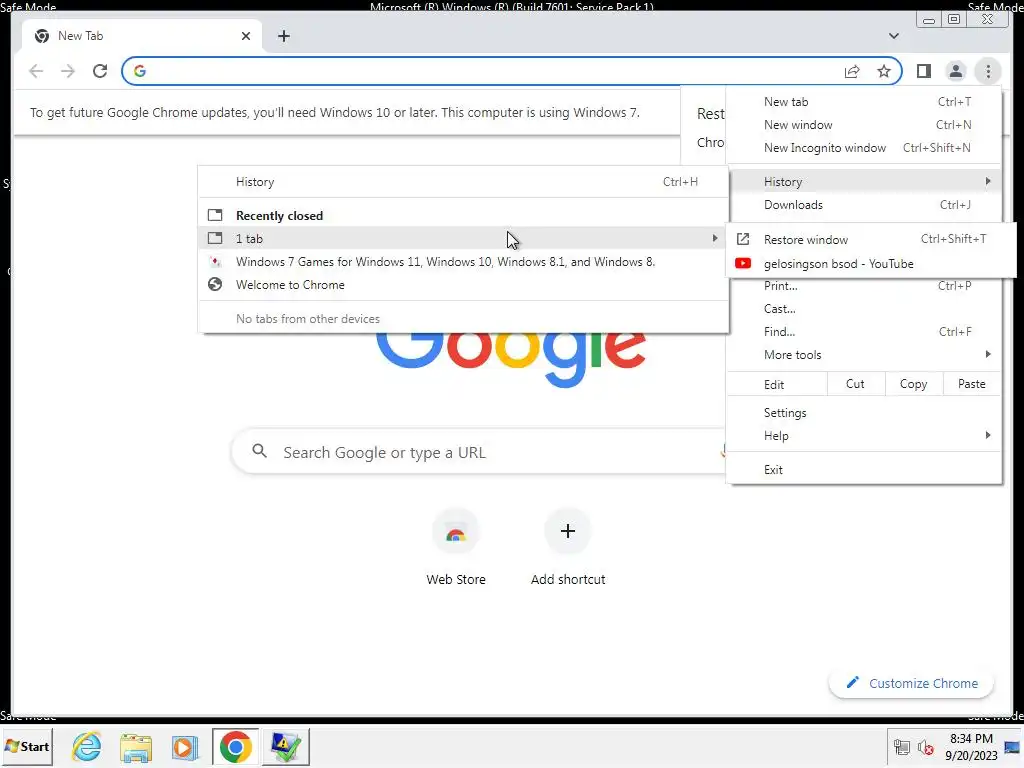Choose Print from the menu
Viewport: 1024px width, 768px height.
863,285
